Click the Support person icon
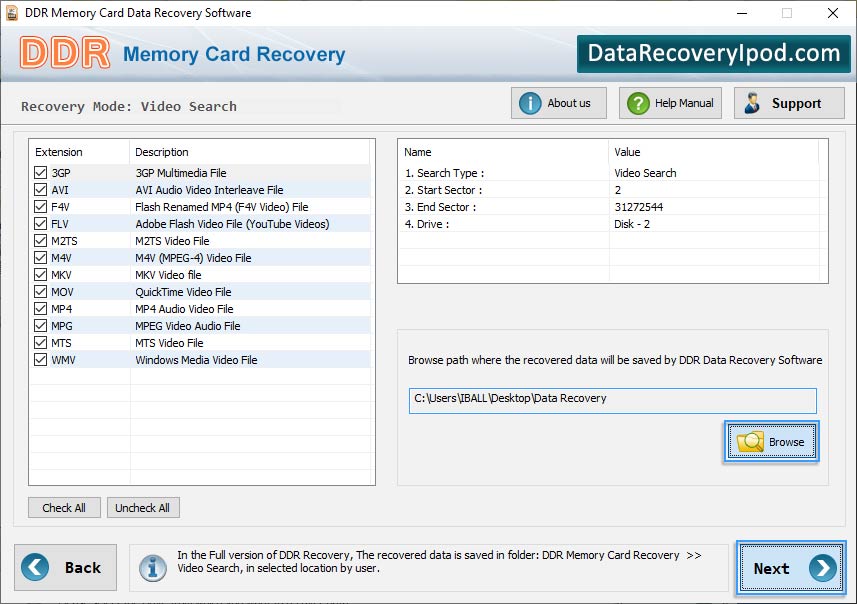857x604 pixels. point(752,103)
